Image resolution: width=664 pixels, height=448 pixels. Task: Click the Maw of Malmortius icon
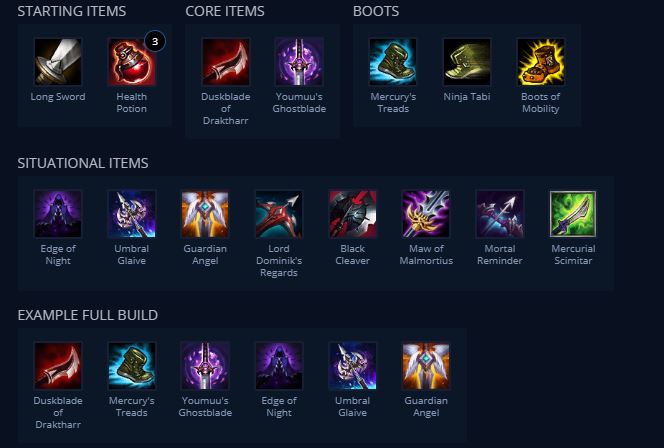(x=426, y=214)
